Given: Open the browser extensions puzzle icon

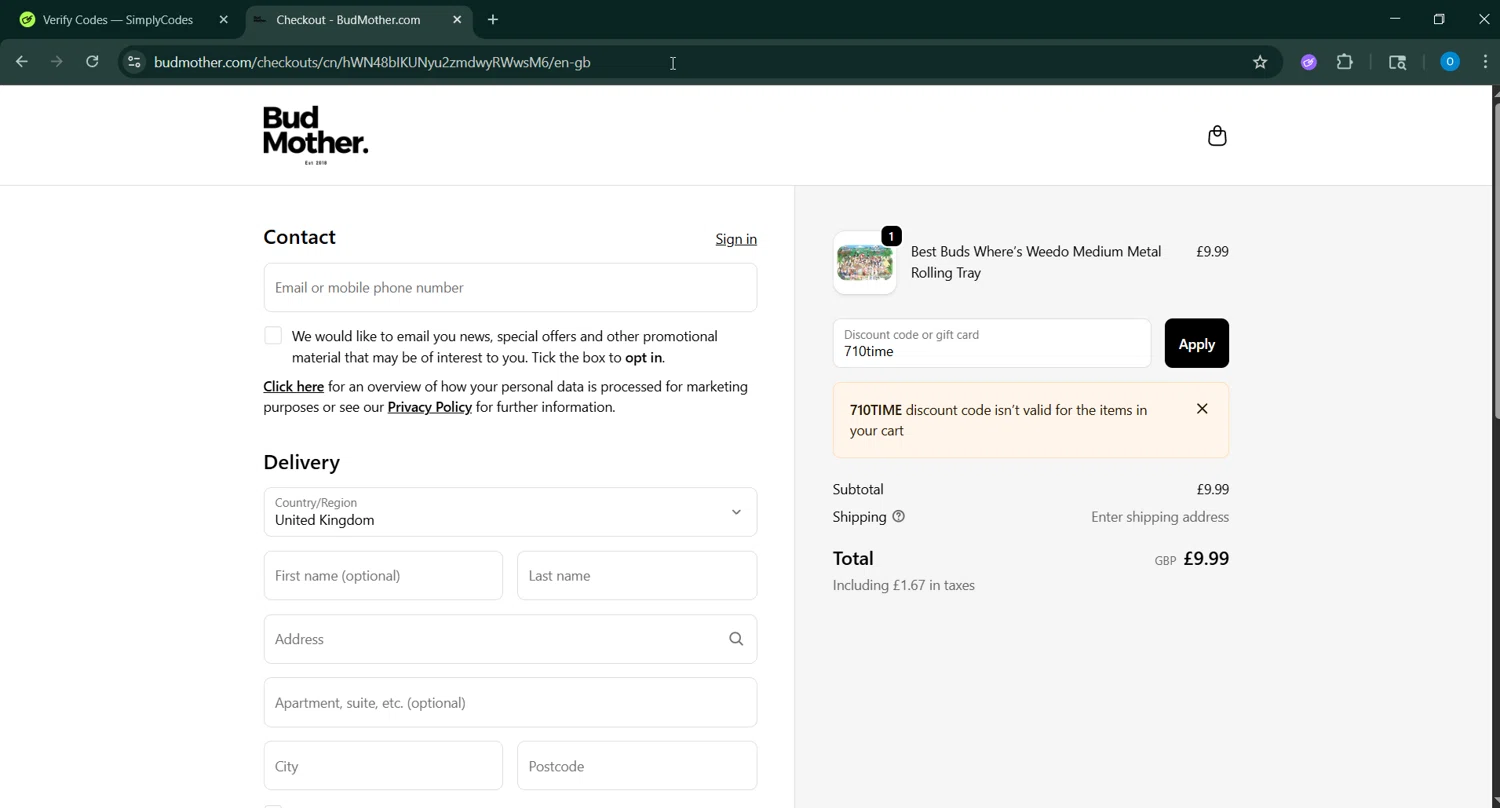Looking at the screenshot, I should tap(1345, 62).
